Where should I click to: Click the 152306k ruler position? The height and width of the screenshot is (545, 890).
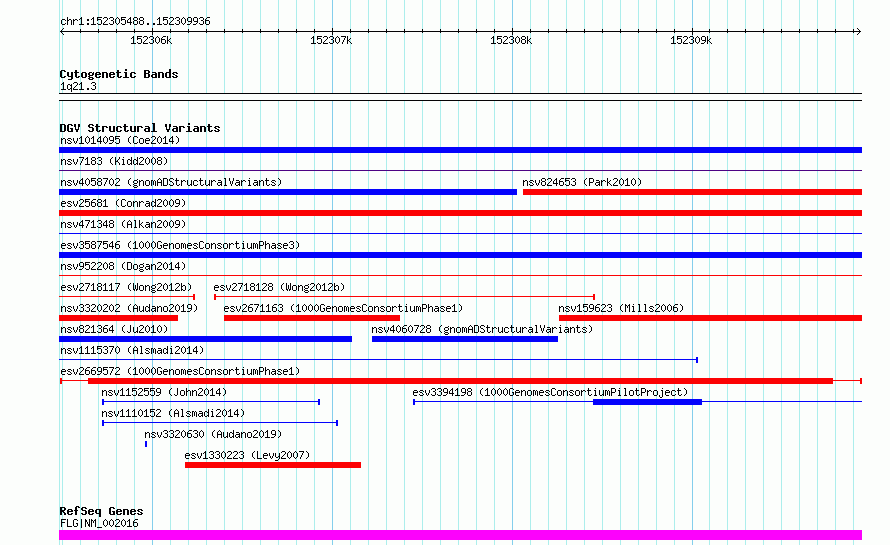click(x=151, y=40)
